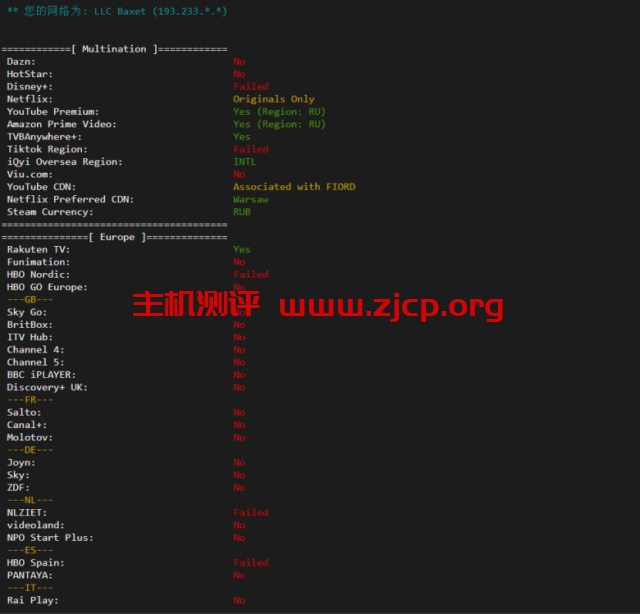Click Amazon Prime Video 'Yes (Region: RU)' value
The image size is (640, 614).
click(x=279, y=125)
